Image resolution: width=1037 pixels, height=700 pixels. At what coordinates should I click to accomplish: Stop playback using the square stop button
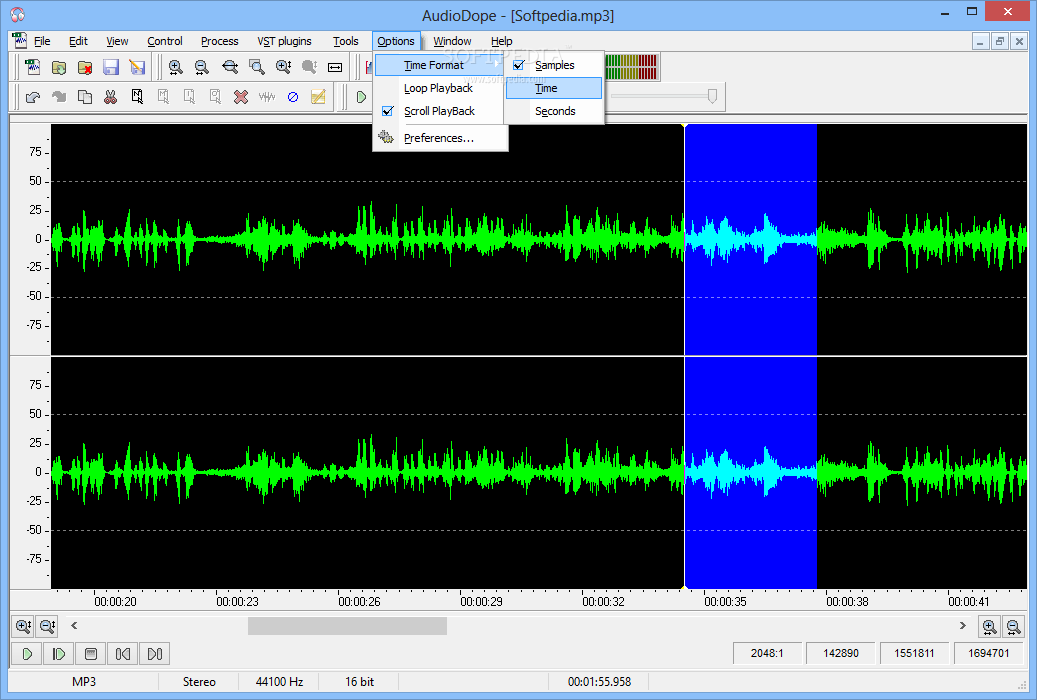(x=91, y=654)
